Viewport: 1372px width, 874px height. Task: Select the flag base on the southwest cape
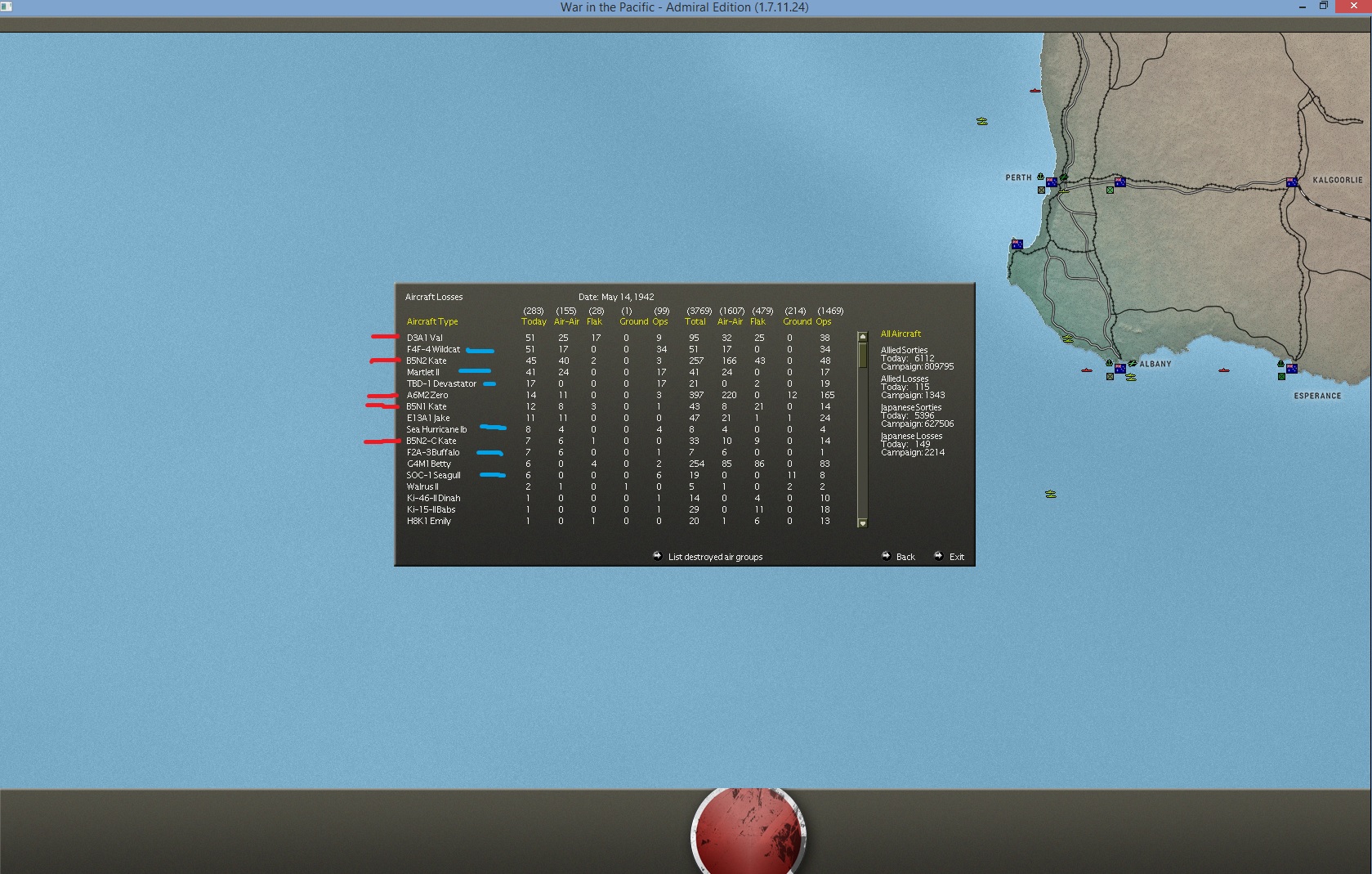coord(1017,244)
